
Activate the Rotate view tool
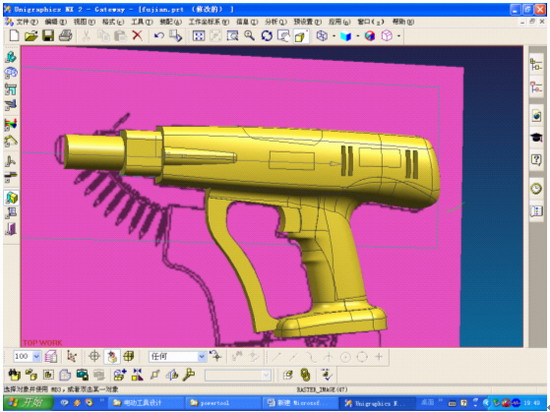267,36
